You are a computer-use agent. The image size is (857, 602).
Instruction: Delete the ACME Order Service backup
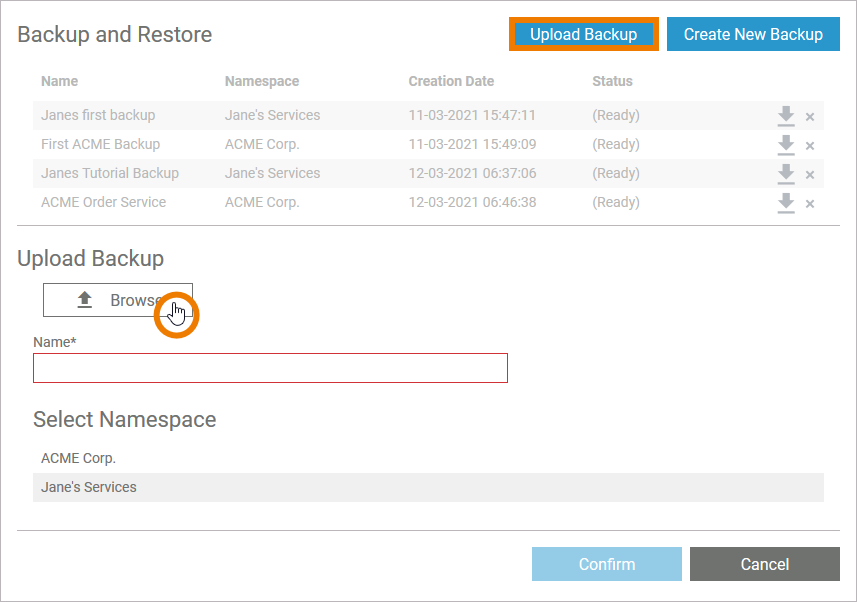(810, 204)
